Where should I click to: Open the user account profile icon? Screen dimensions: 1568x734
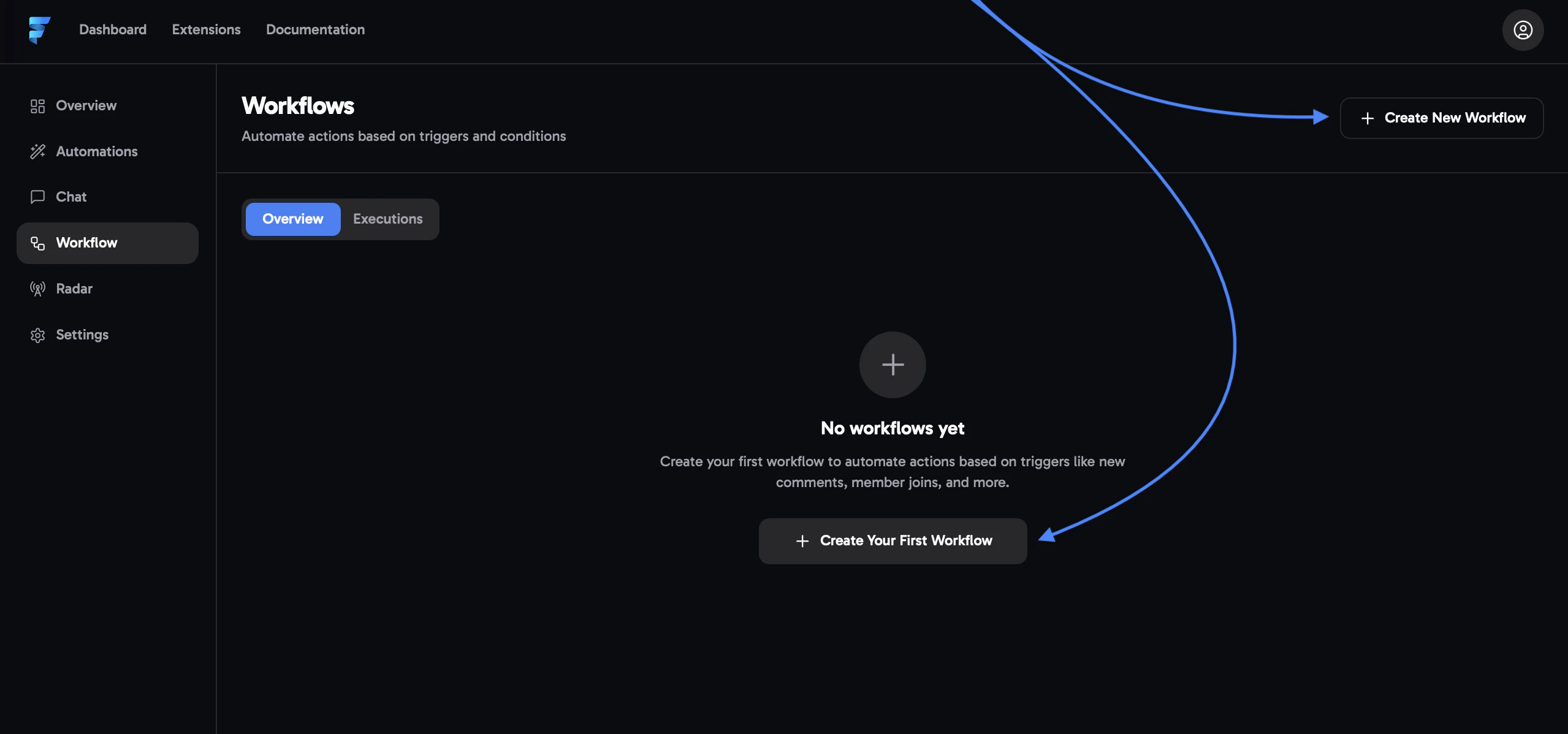(1523, 29)
